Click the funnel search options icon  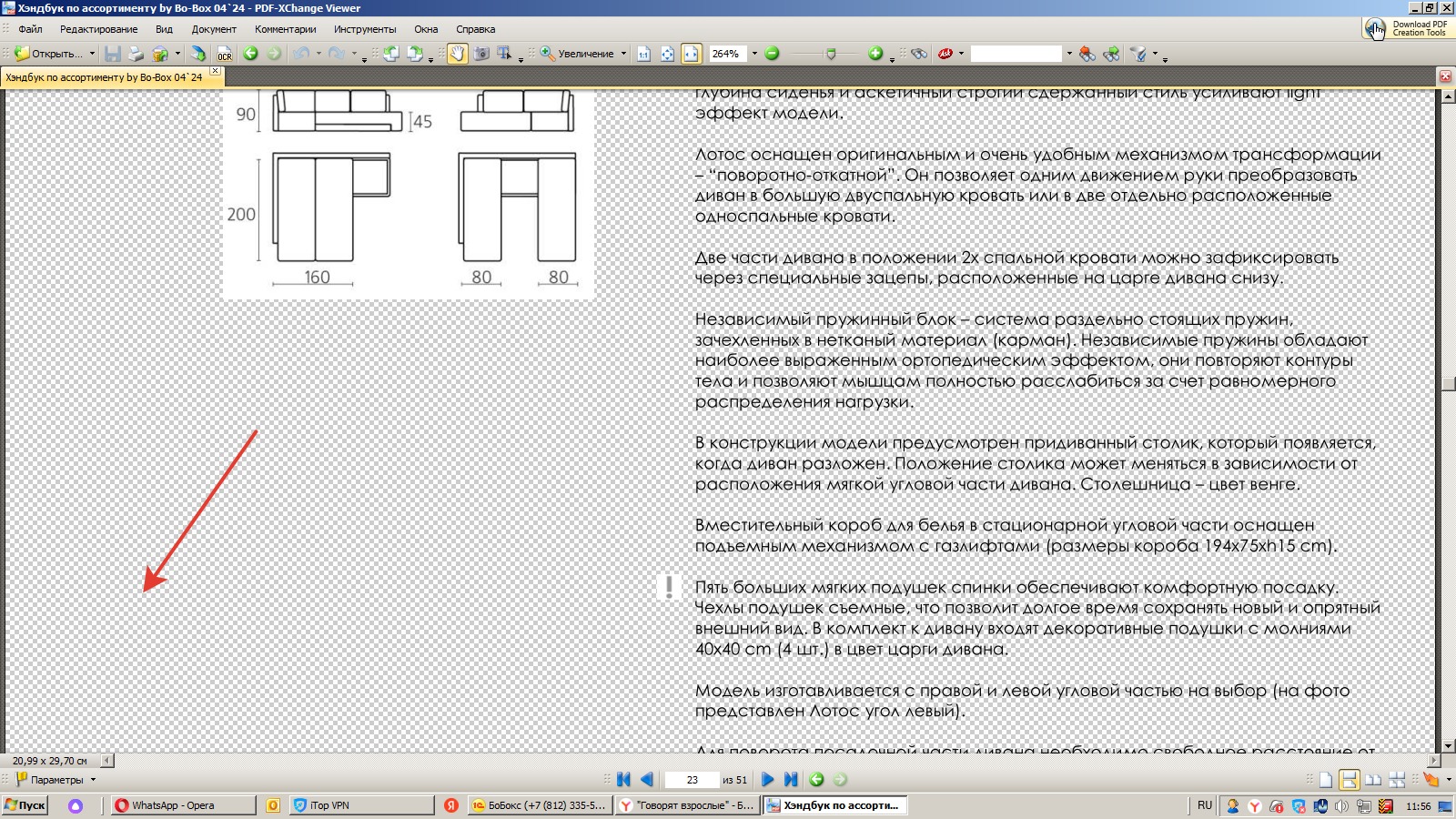(1137, 54)
